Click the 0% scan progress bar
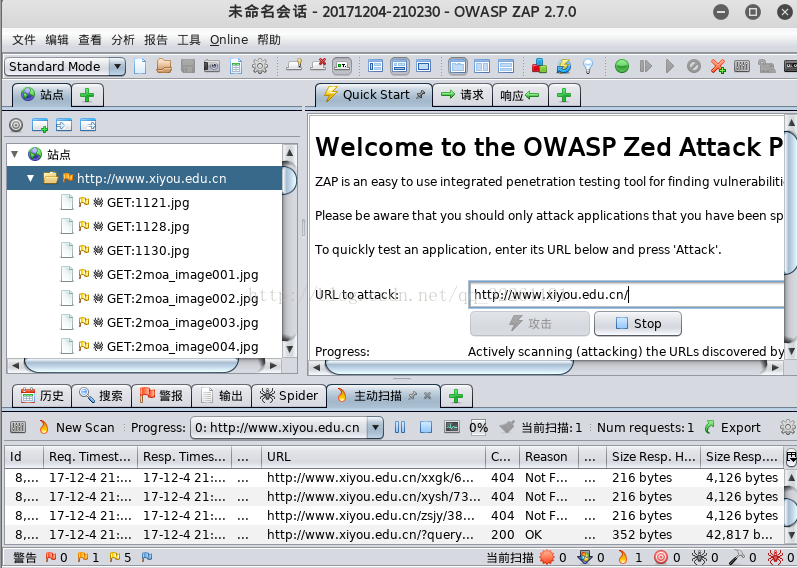This screenshot has height=568, width=797. (478, 428)
